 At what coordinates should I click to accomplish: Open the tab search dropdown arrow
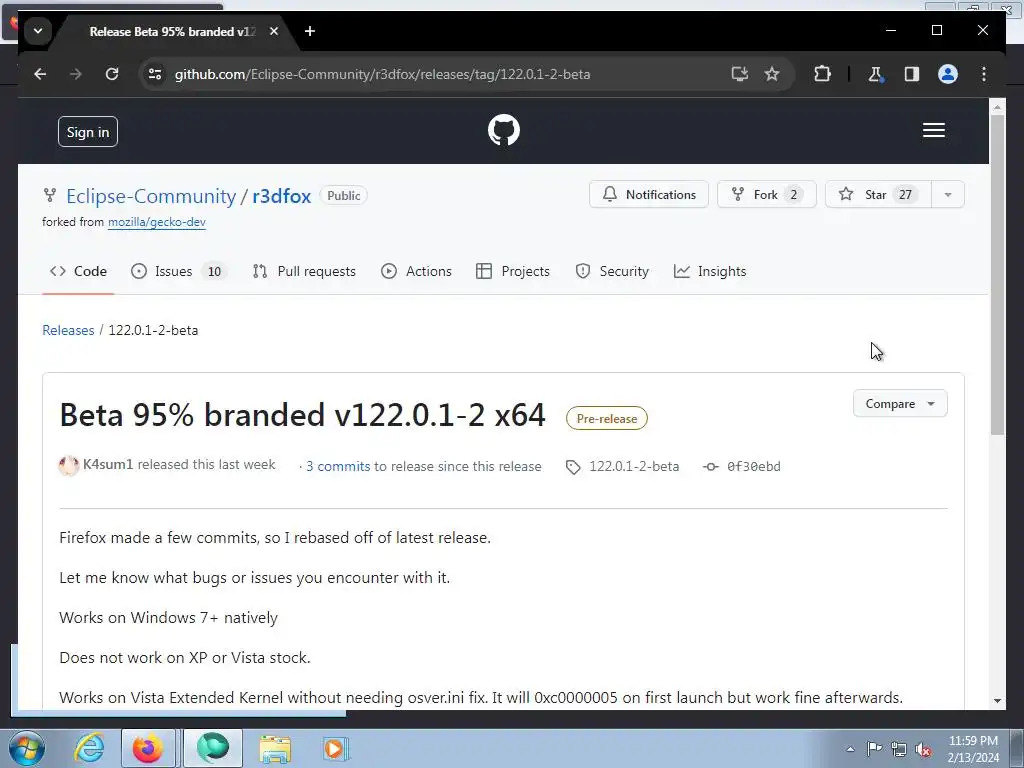[x=38, y=31]
